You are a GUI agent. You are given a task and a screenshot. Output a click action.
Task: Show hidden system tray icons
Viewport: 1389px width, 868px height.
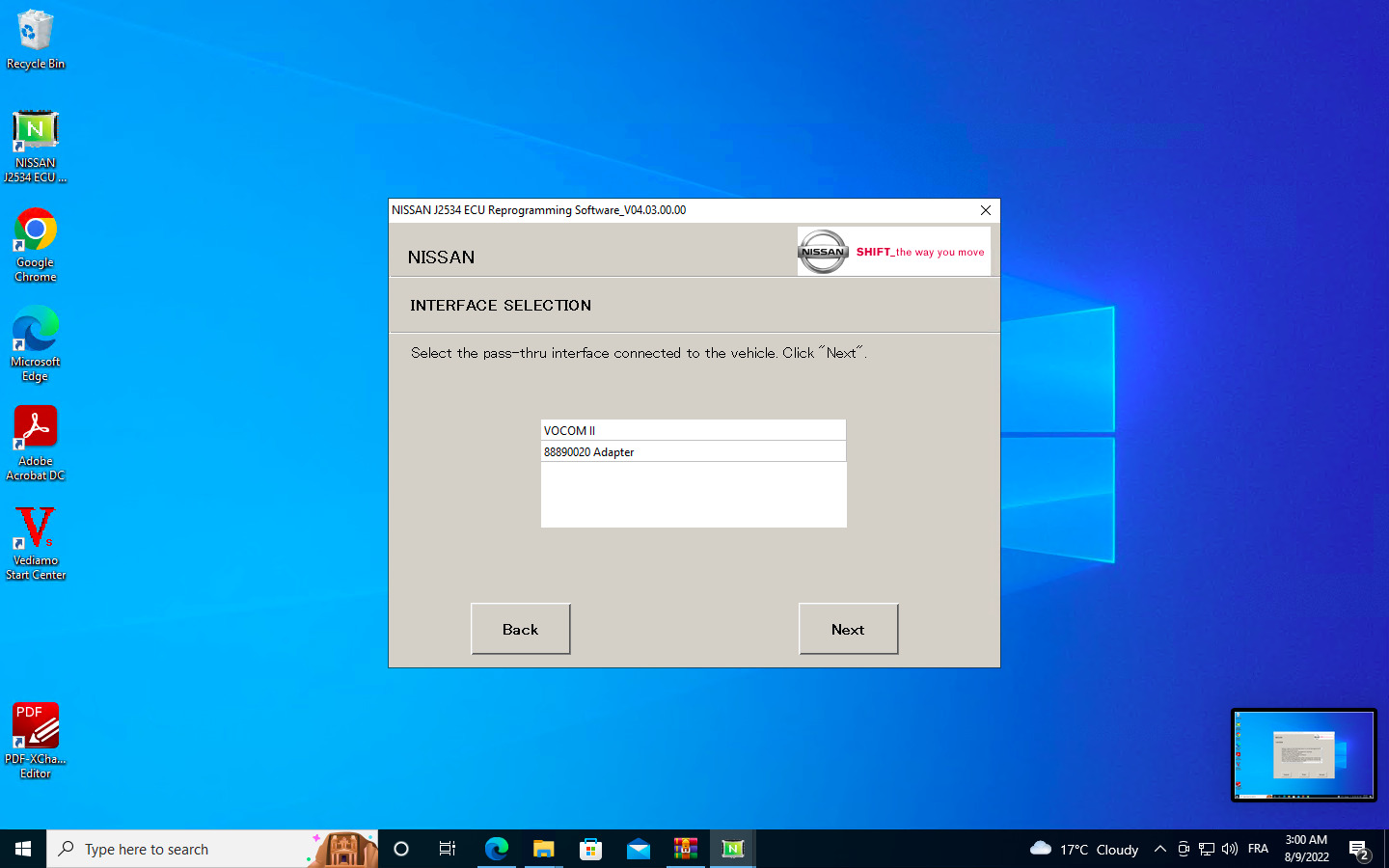pyautogui.click(x=1160, y=849)
